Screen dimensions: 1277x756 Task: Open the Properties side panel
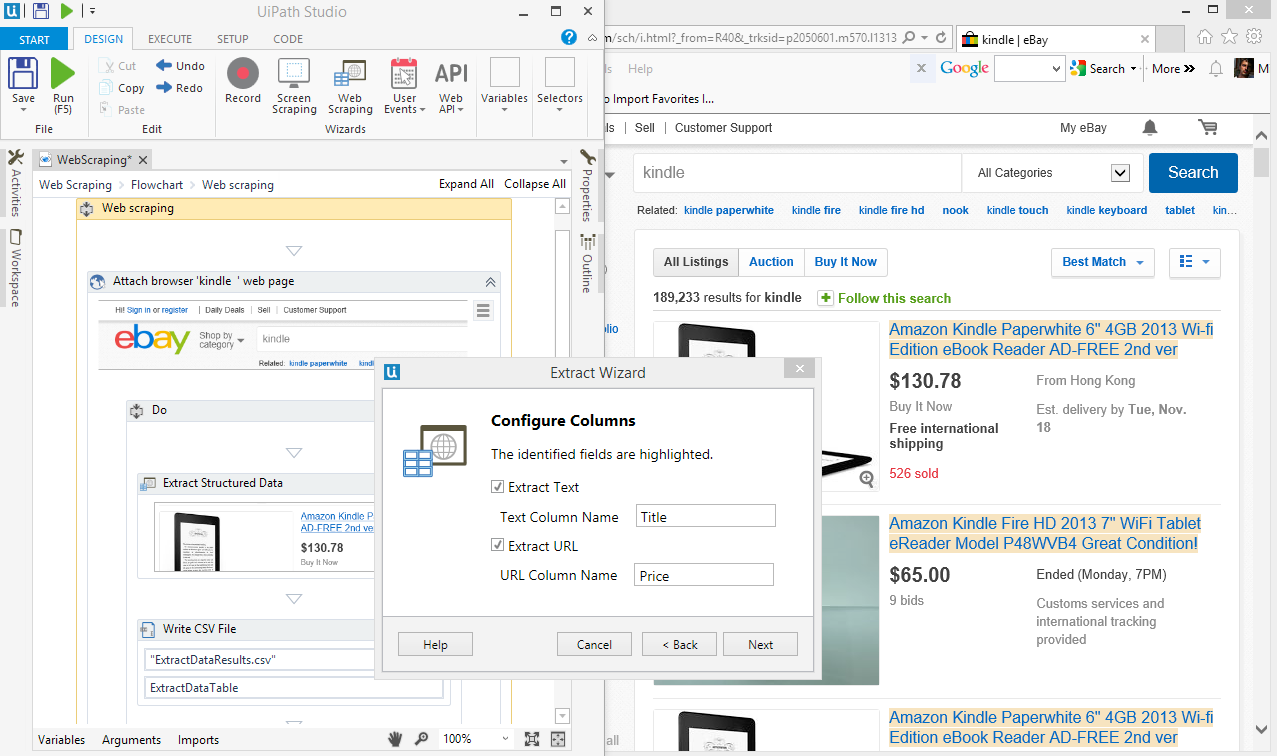(x=587, y=186)
